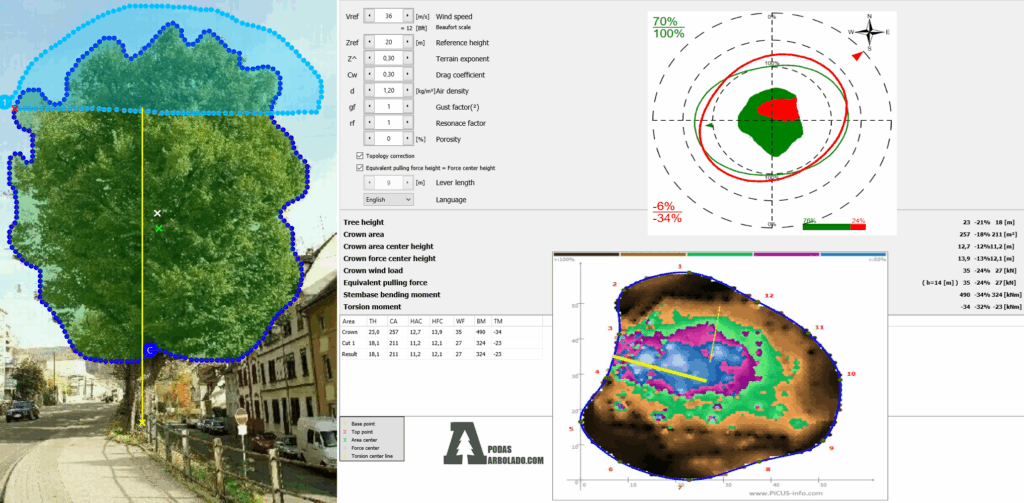
Task: Increase Vref wind speed with right arrow
Action: tap(407, 16)
